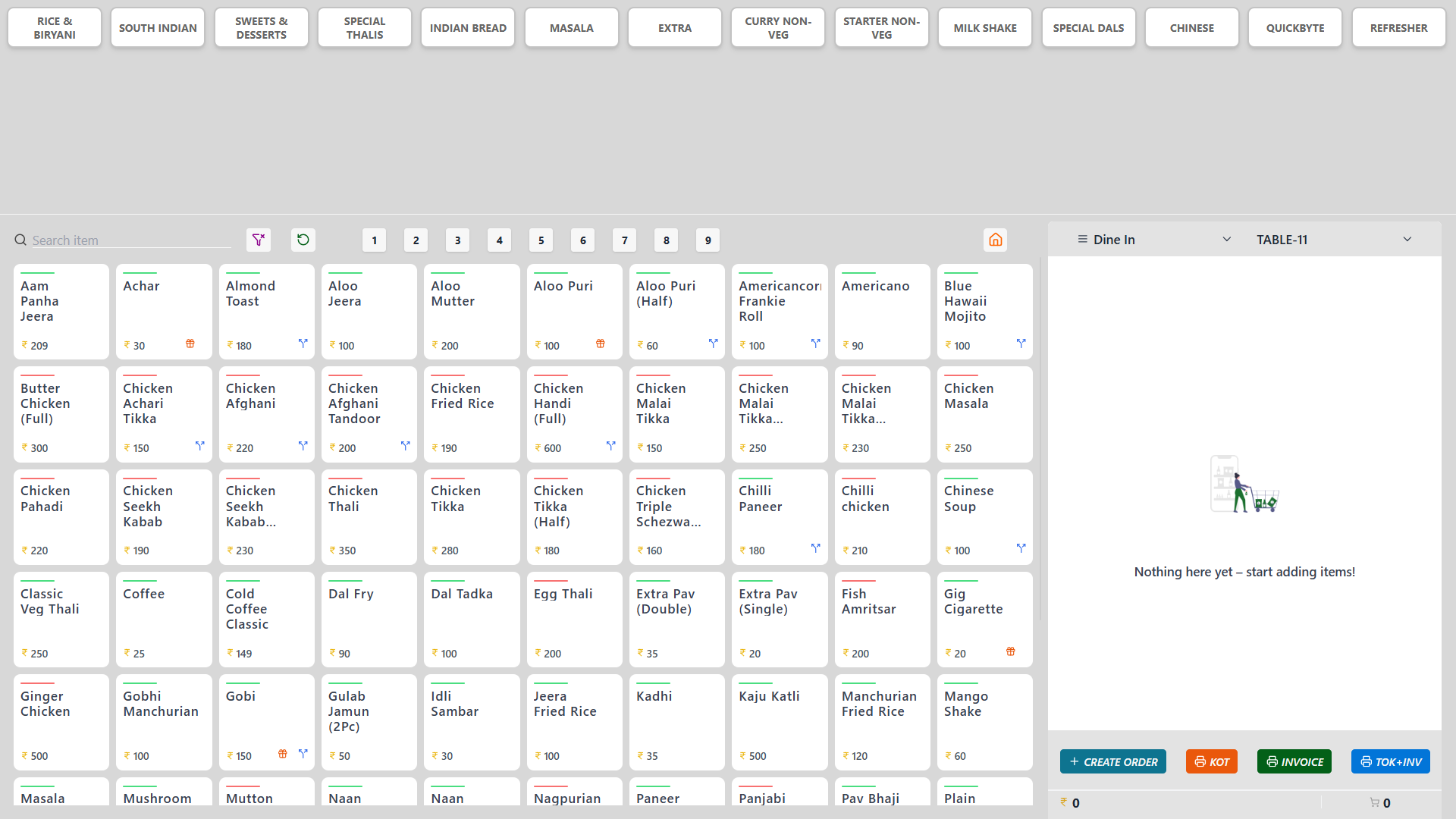Click cart icon in order footer

click(x=1374, y=802)
